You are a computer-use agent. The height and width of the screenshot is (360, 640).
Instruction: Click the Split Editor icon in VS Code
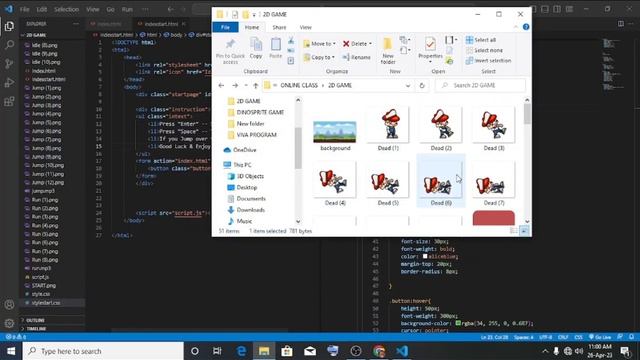620,24
